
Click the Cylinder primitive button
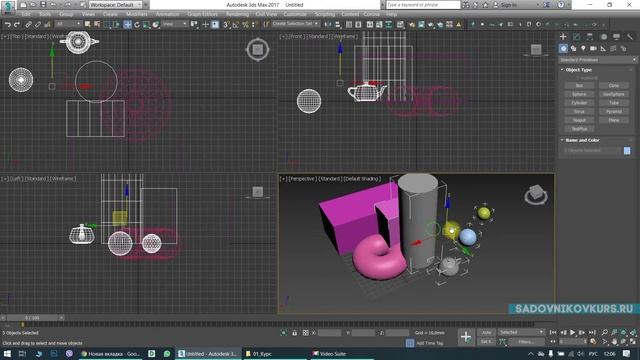point(579,103)
